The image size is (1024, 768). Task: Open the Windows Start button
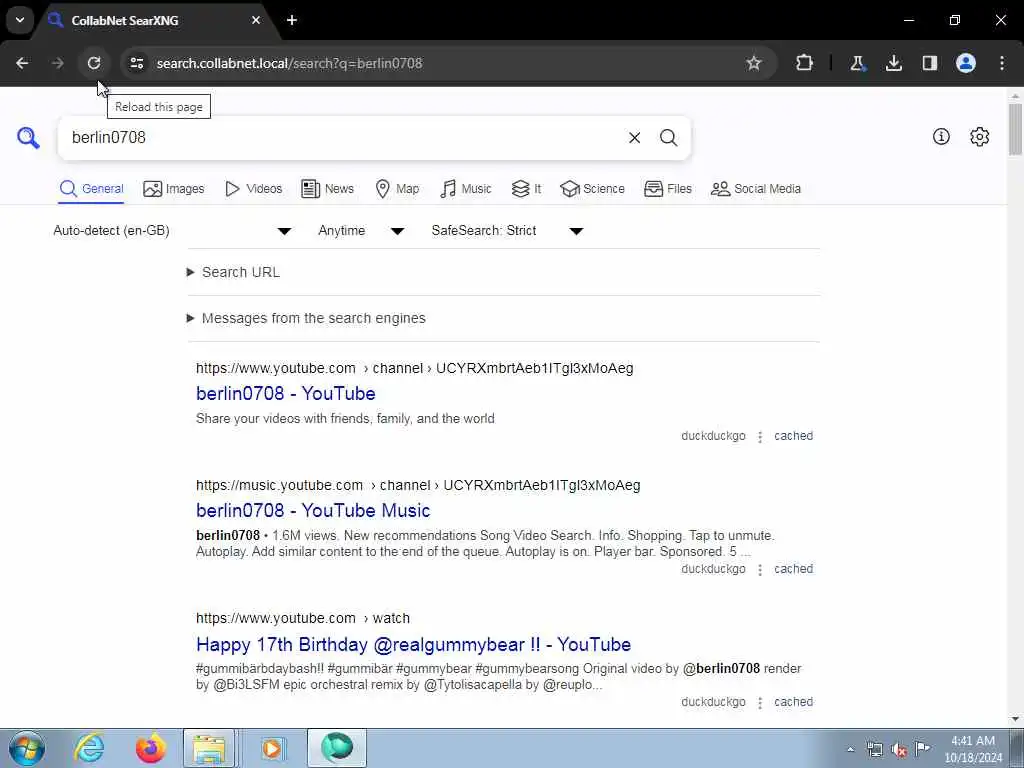(x=27, y=748)
